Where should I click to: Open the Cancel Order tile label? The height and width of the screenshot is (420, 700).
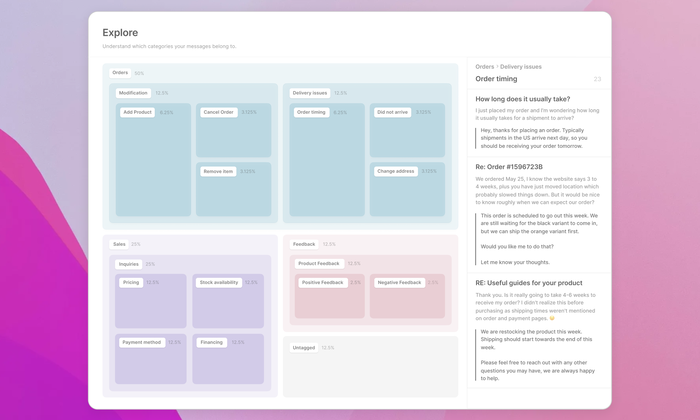[219, 112]
